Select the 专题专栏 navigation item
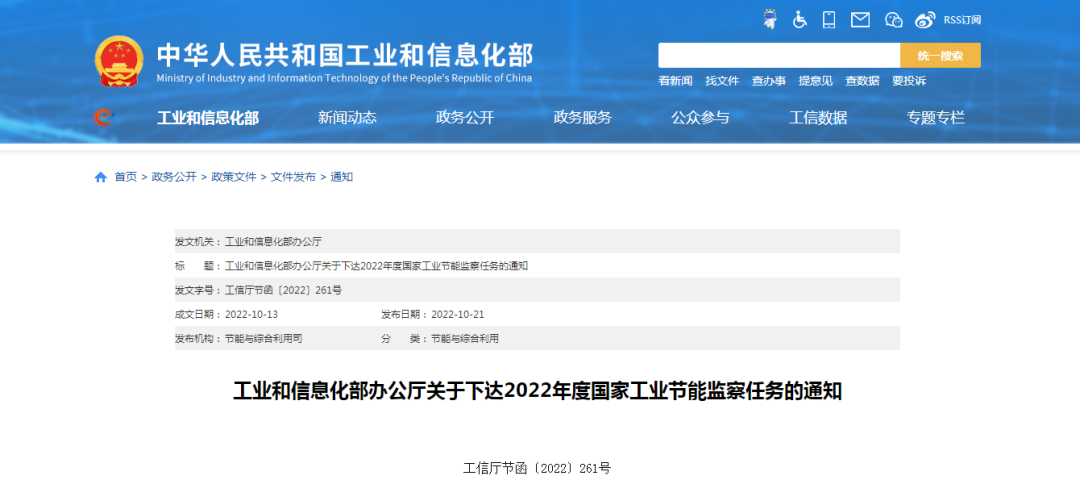Viewport: 1080px width, 480px height. click(936, 118)
